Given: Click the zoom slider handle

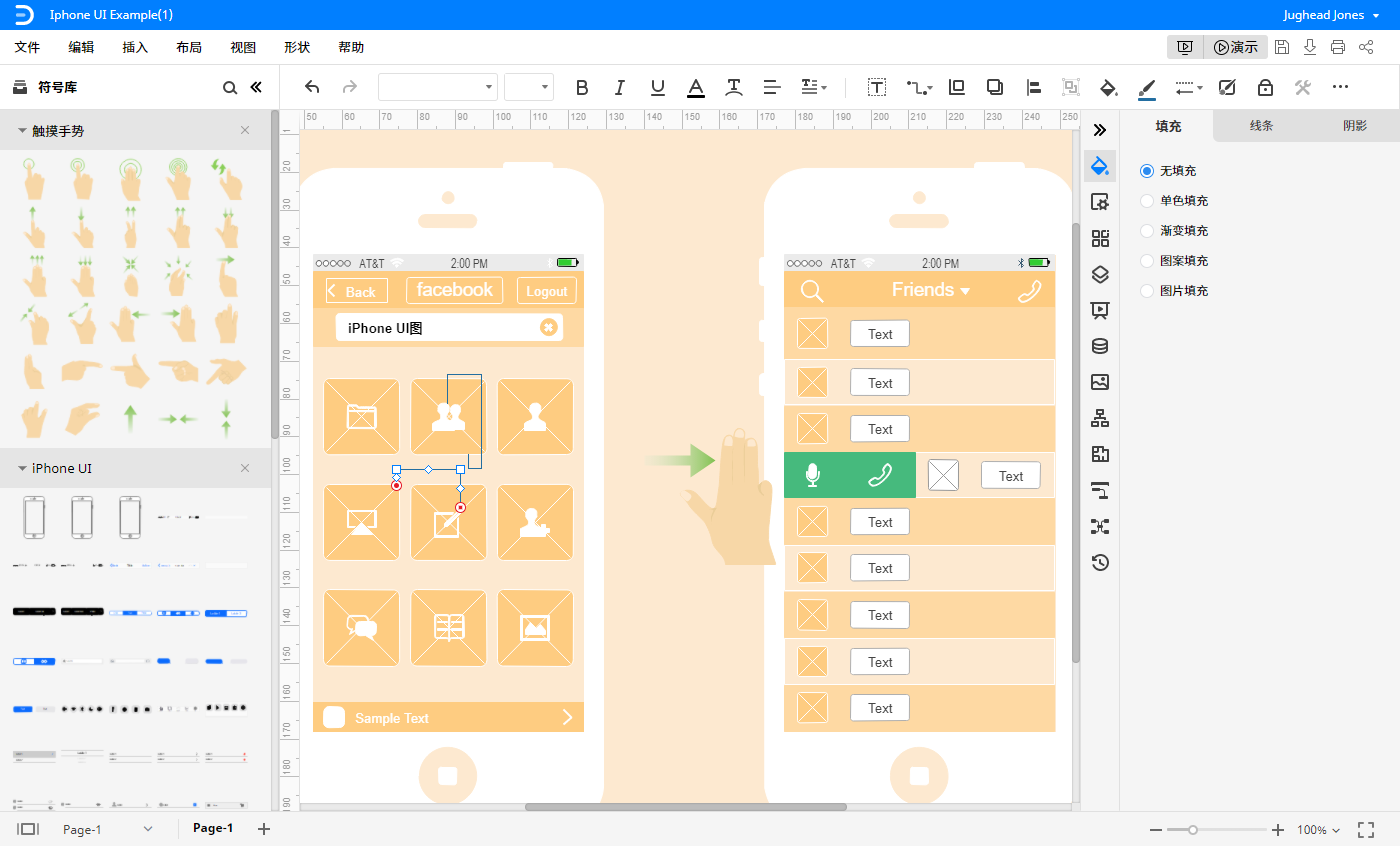Looking at the screenshot, I should click(x=1193, y=830).
